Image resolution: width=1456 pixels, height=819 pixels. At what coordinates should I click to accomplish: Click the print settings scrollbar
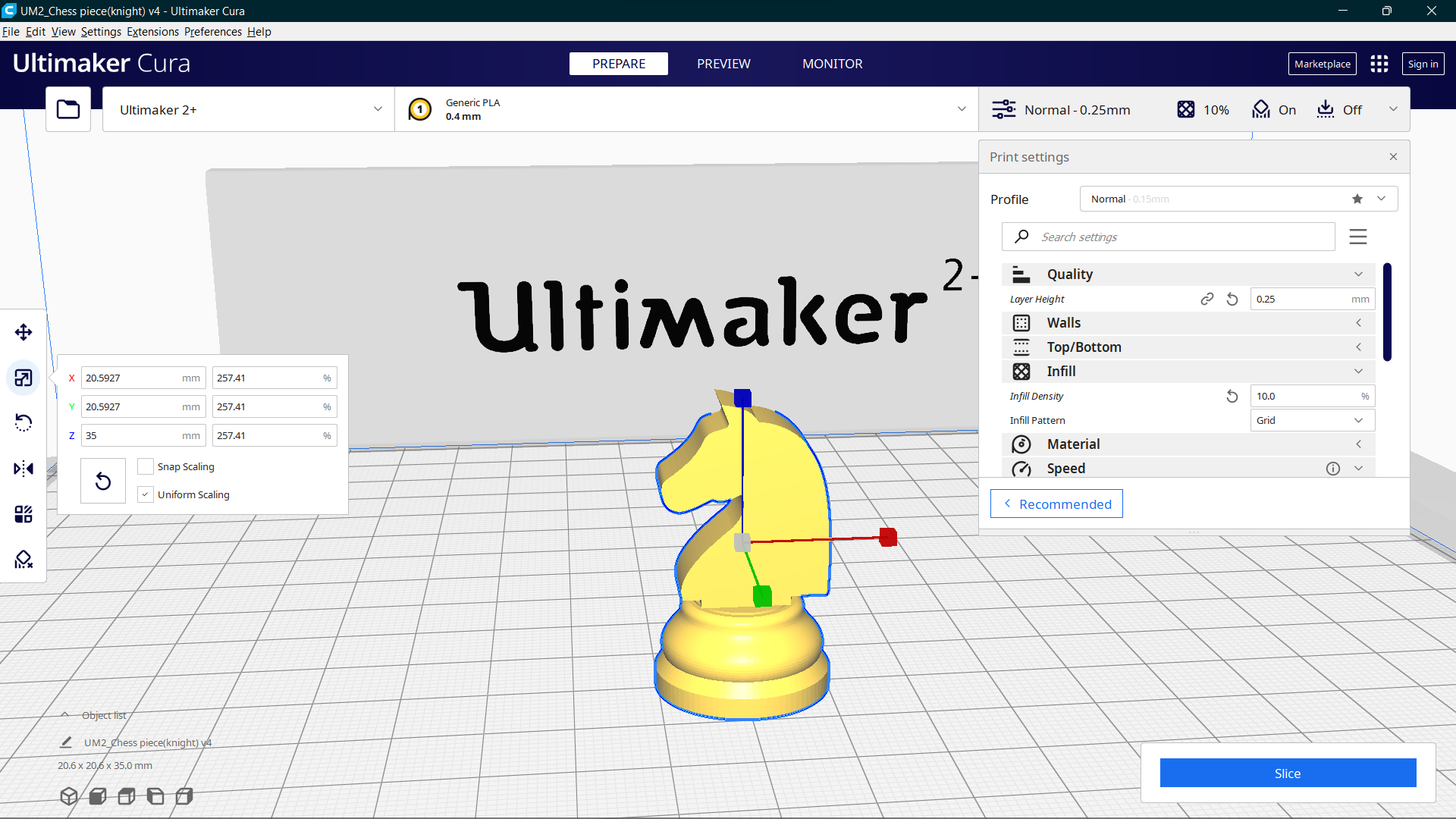(1387, 312)
